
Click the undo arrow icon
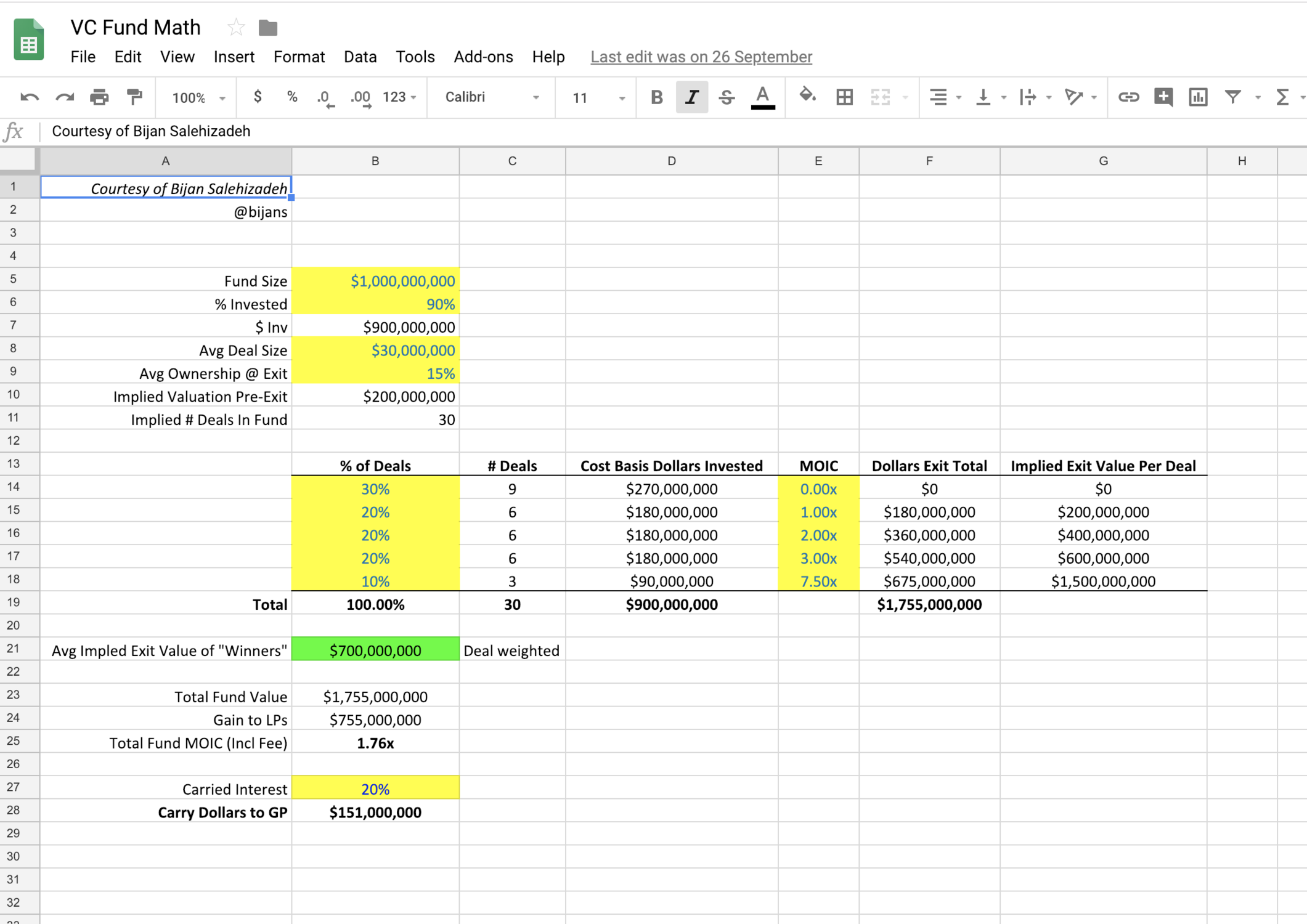(x=29, y=97)
